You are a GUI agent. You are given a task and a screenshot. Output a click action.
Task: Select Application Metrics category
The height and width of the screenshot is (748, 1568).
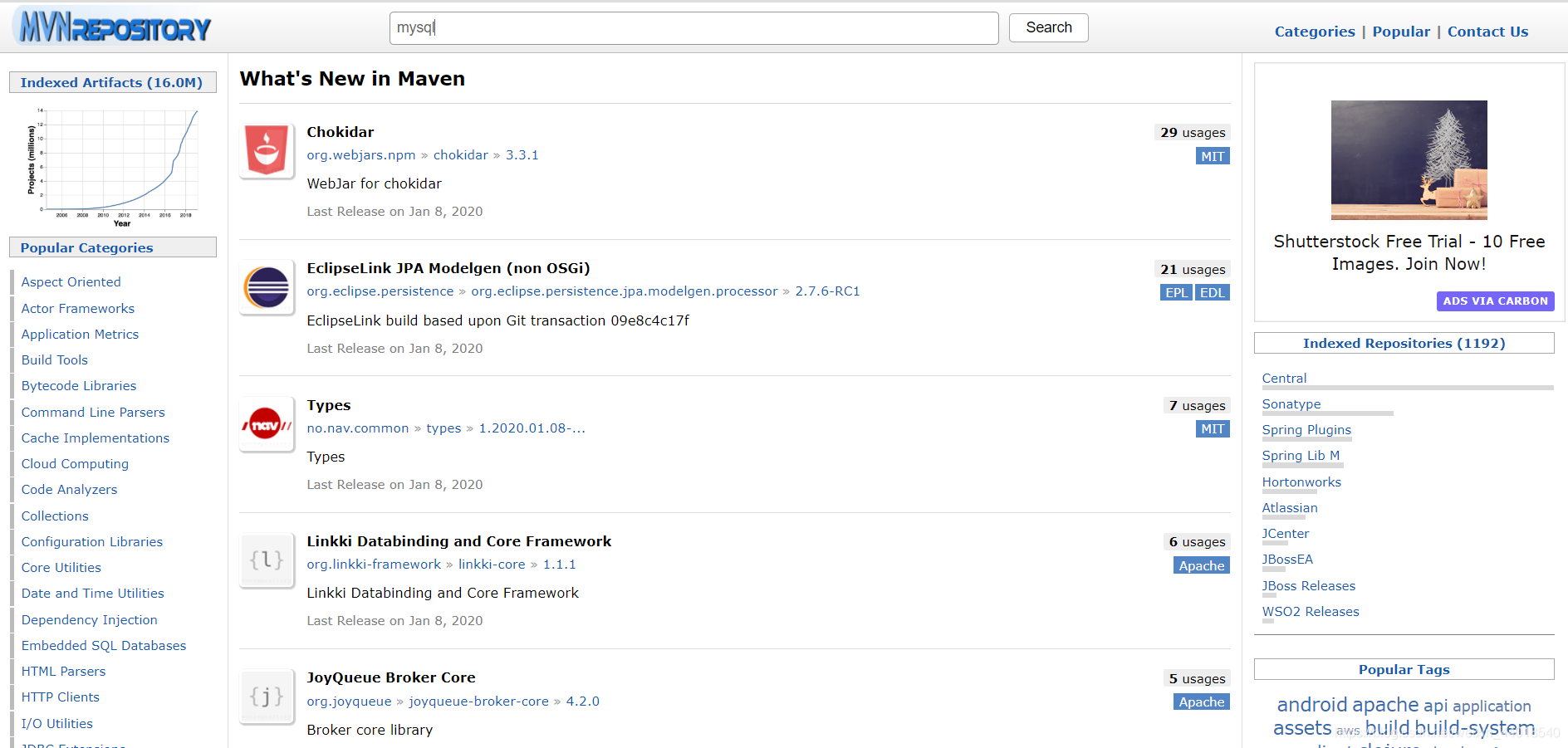(x=80, y=334)
